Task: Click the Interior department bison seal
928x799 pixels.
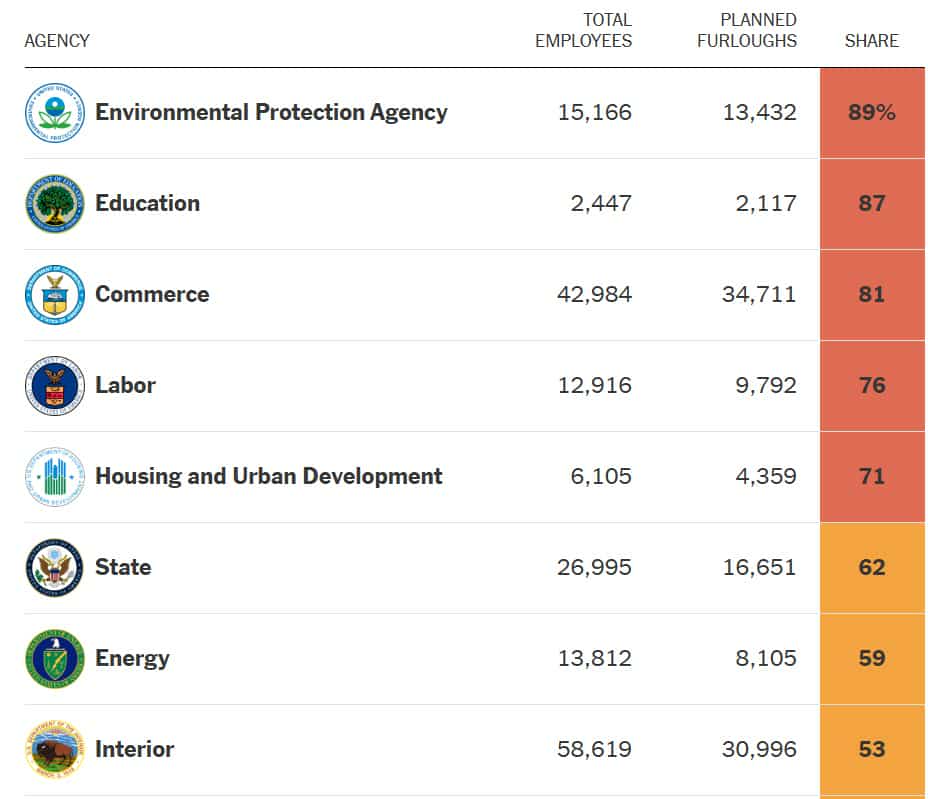Action: pos(55,750)
